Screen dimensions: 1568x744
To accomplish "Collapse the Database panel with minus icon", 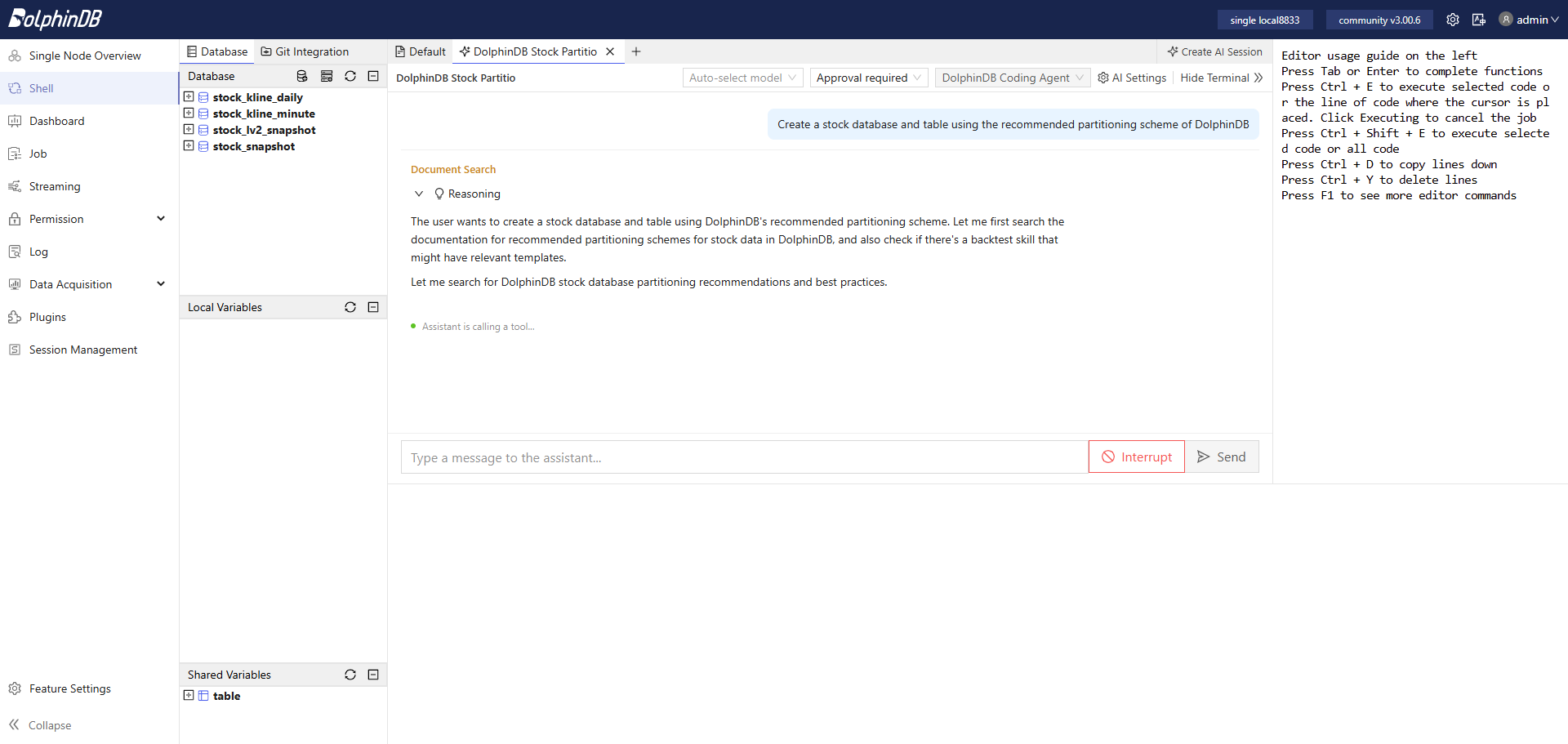I will 373,76.
